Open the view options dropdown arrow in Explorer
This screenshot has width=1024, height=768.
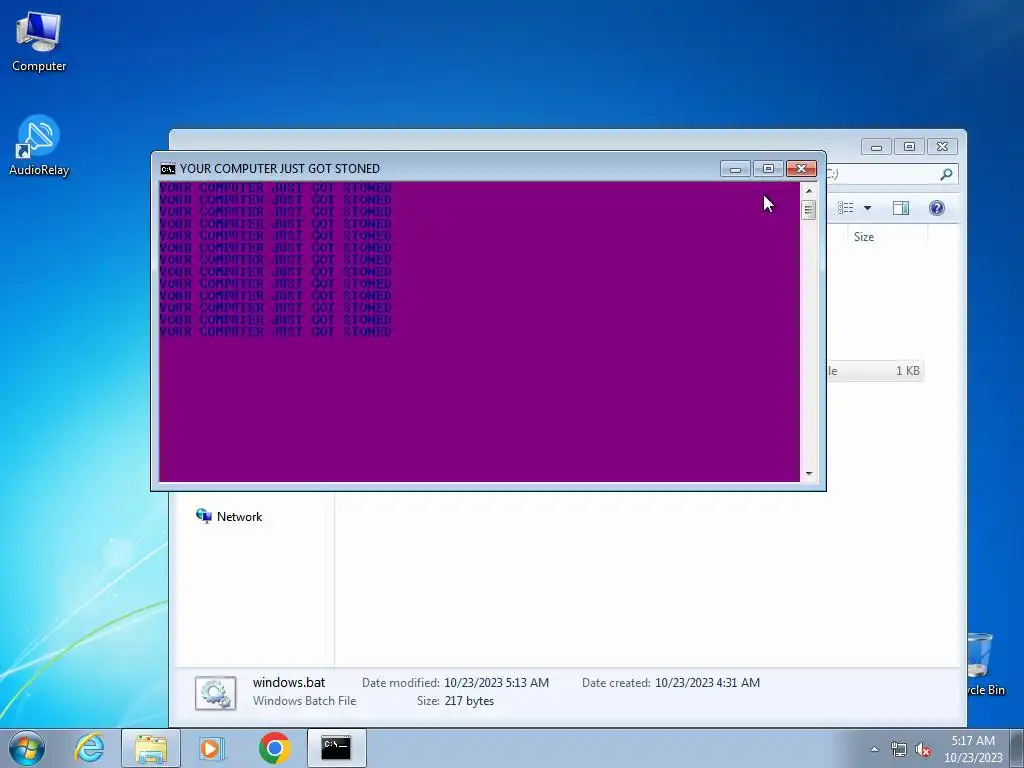tap(867, 208)
